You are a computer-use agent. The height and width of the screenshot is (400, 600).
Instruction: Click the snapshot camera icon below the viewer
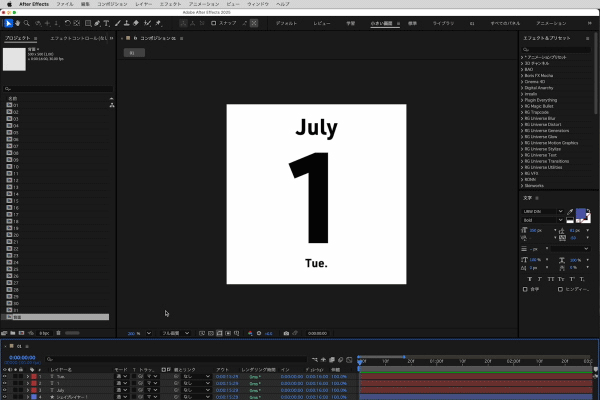tap(286, 333)
